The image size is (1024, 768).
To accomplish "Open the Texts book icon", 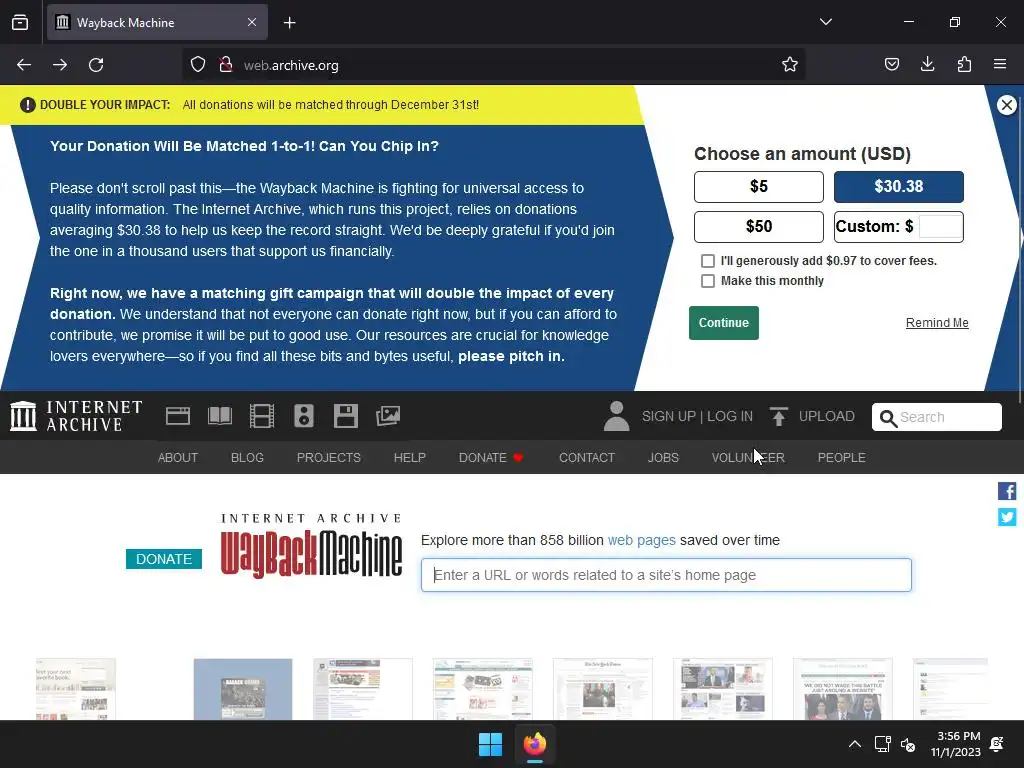I will (219, 416).
